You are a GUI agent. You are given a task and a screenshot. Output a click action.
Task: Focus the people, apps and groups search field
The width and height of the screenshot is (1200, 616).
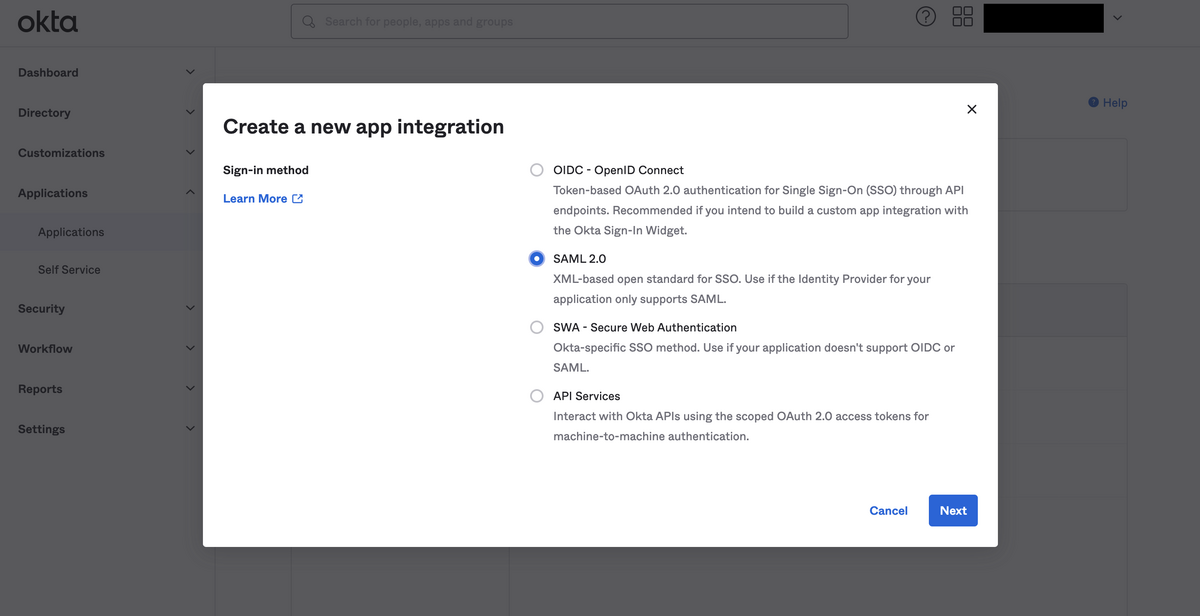click(580, 21)
